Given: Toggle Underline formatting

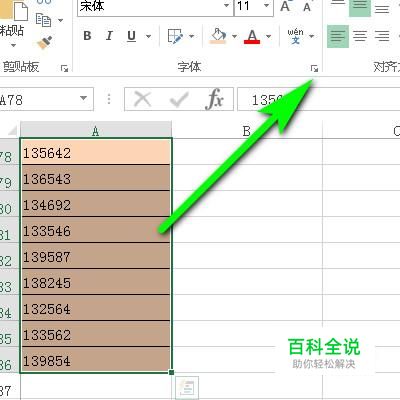Looking at the screenshot, I should click(x=131, y=36).
